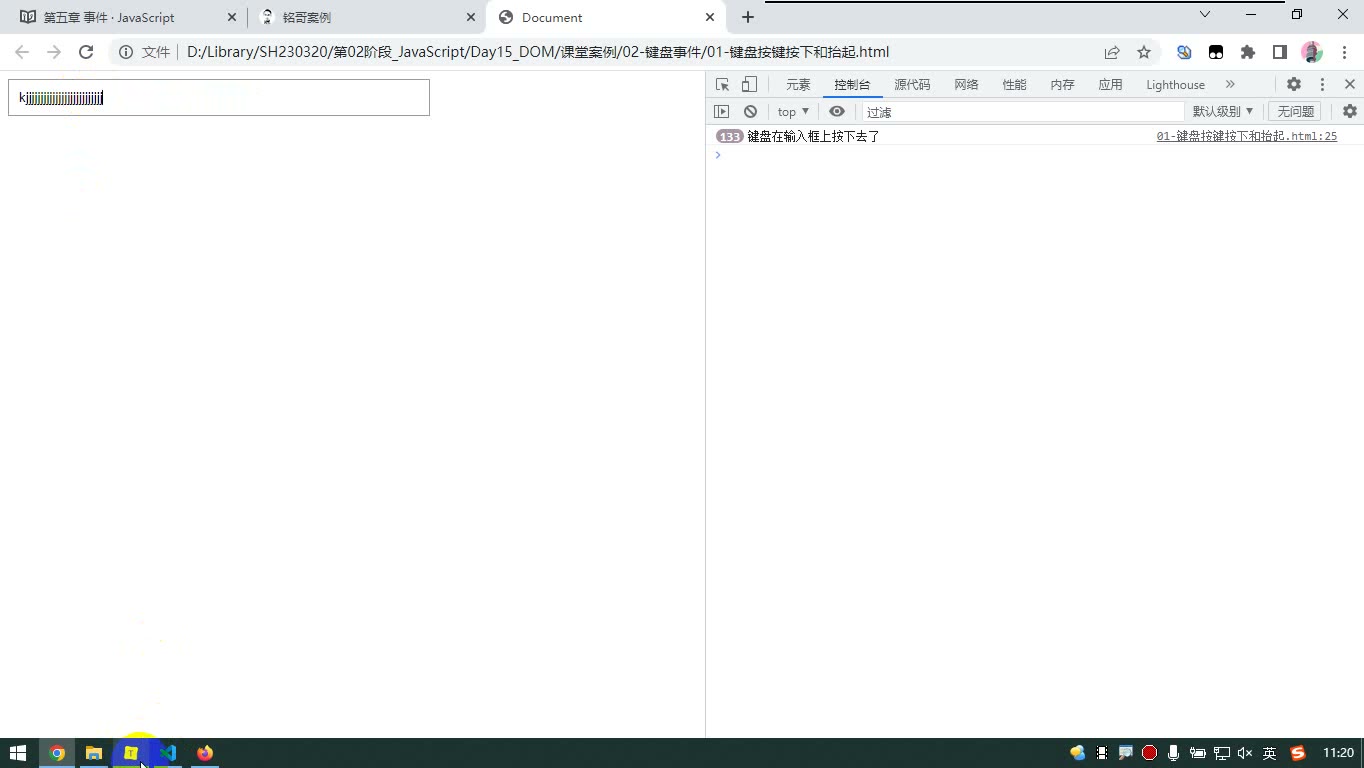Image resolution: width=1364 pixels, height=768 pixels.
Task: Click the page text input box
Action: coord(219,97)
